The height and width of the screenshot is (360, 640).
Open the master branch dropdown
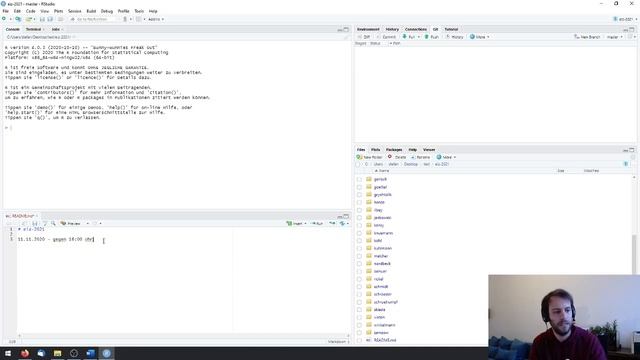(x=614, y=37)
